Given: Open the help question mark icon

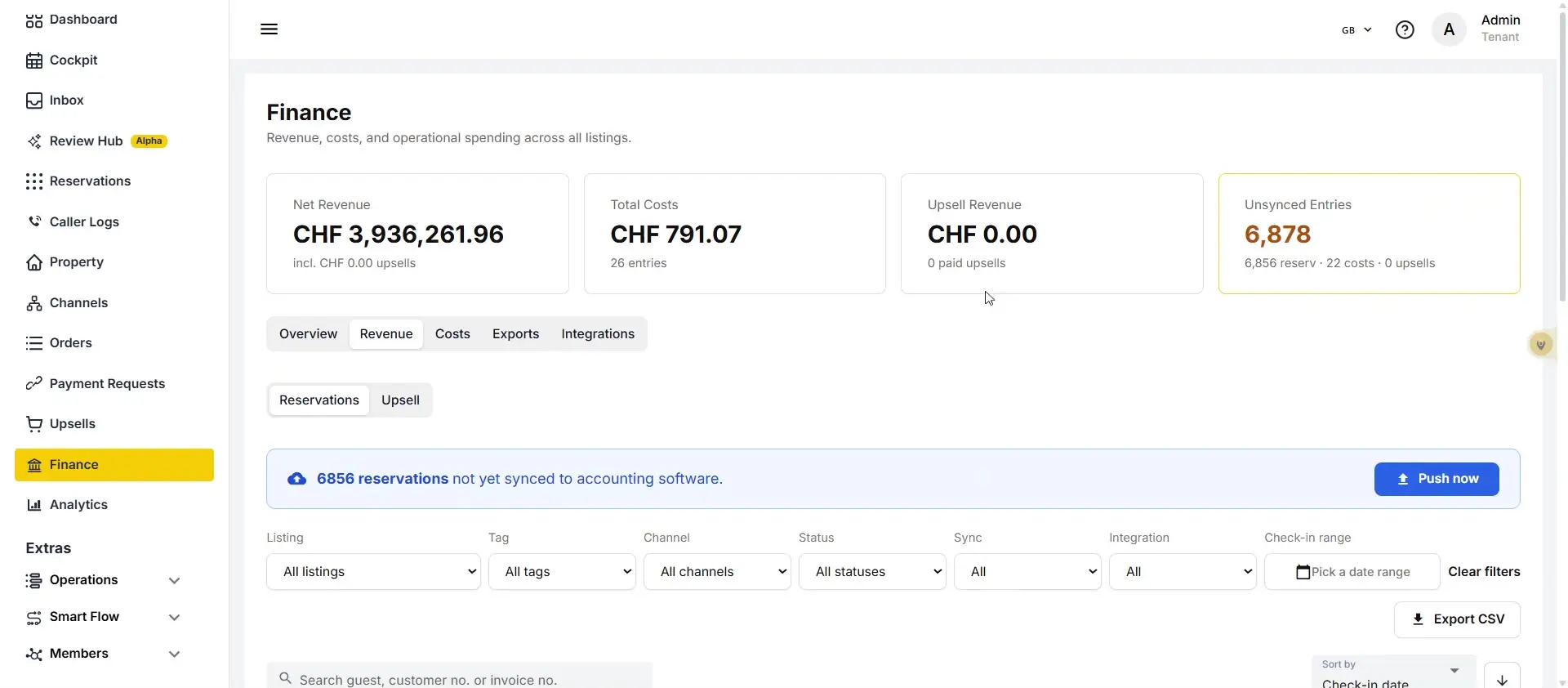Looking at the screenshot, I should (x=1405, y=30).
